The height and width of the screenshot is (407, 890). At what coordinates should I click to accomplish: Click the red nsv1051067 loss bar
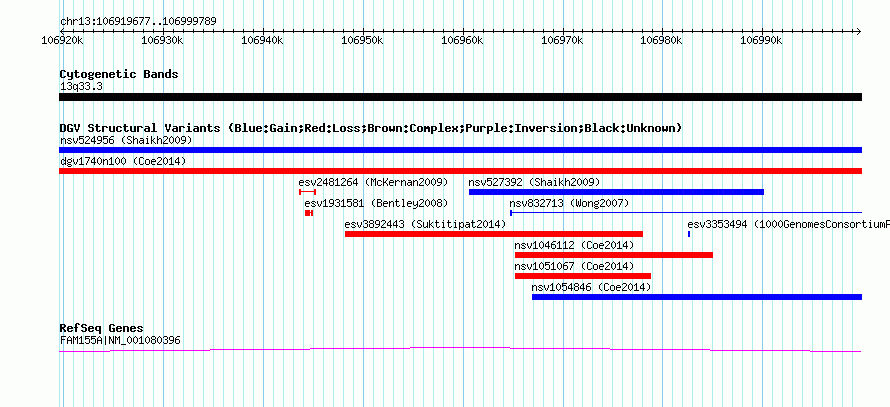pyautogui.click(x=583, y=276)
